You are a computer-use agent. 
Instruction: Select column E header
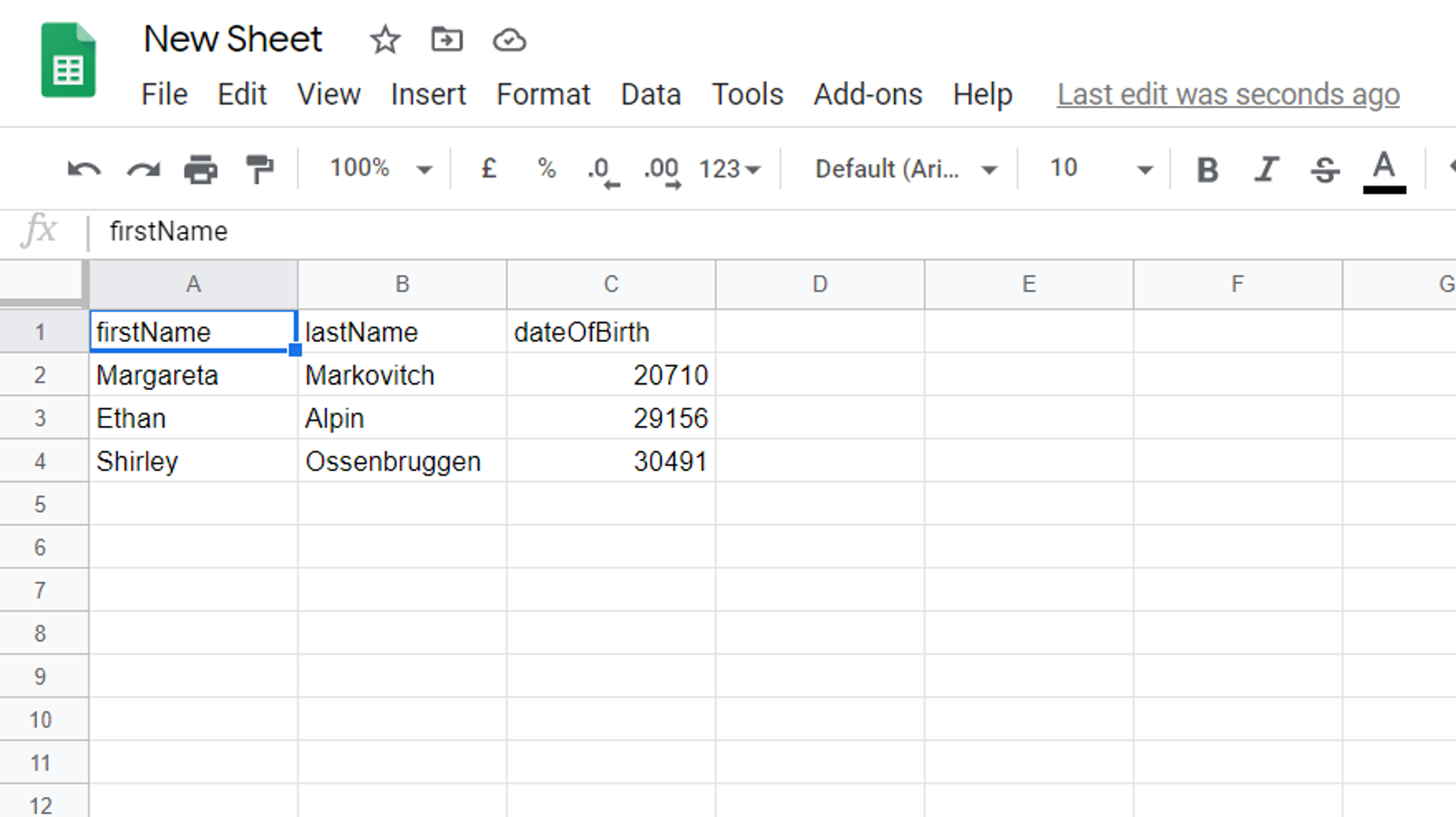(x=1029, y=284)
